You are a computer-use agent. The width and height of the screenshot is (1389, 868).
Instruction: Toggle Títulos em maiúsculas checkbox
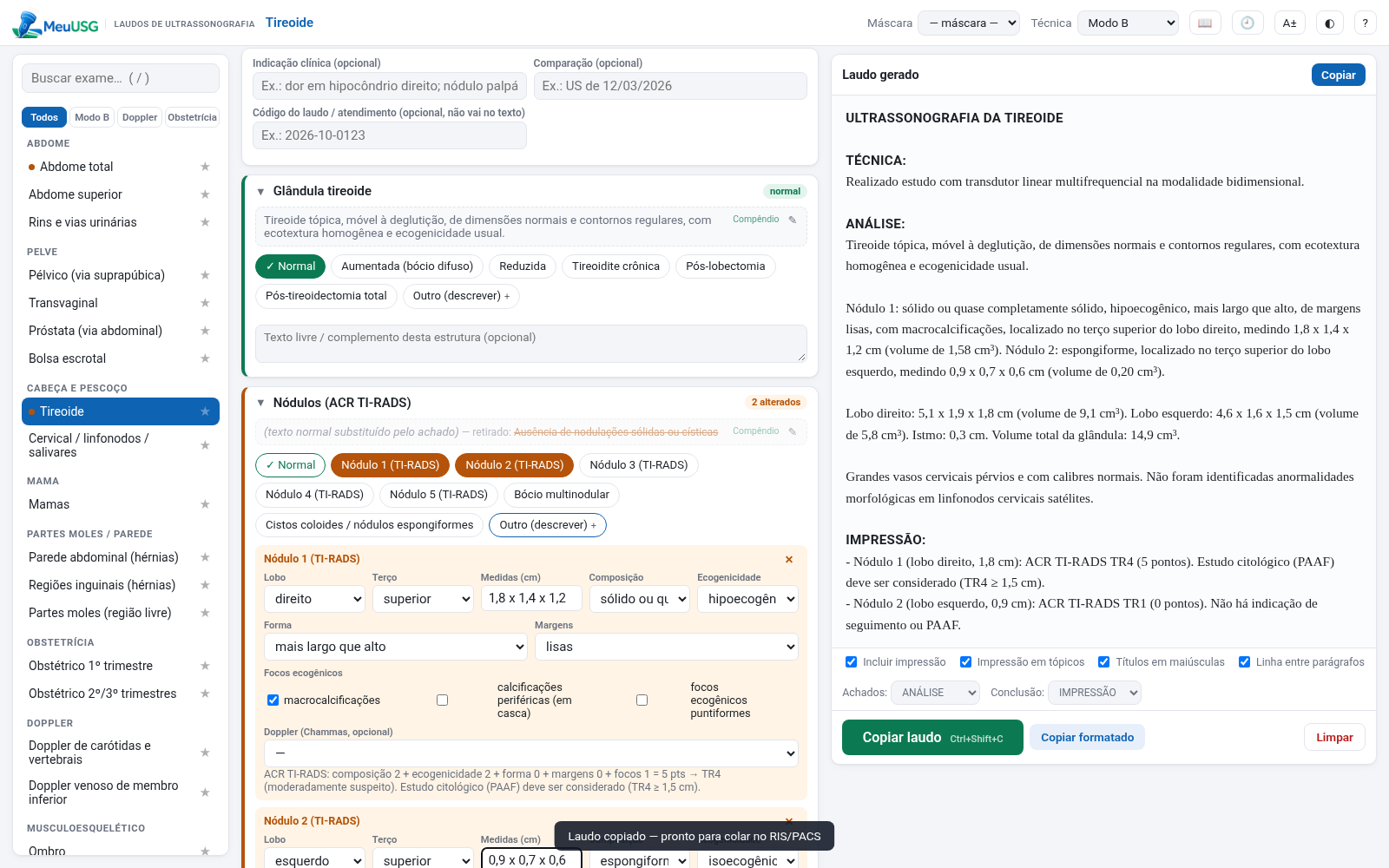click(1103, 661)
